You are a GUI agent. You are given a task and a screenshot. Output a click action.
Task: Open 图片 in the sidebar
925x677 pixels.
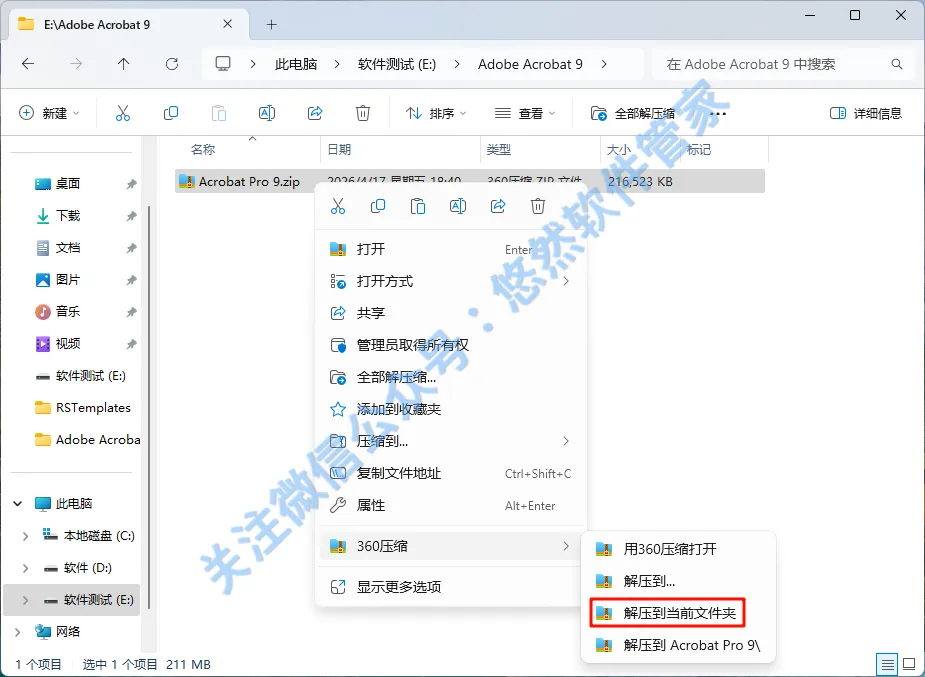[x=67, y=280]
